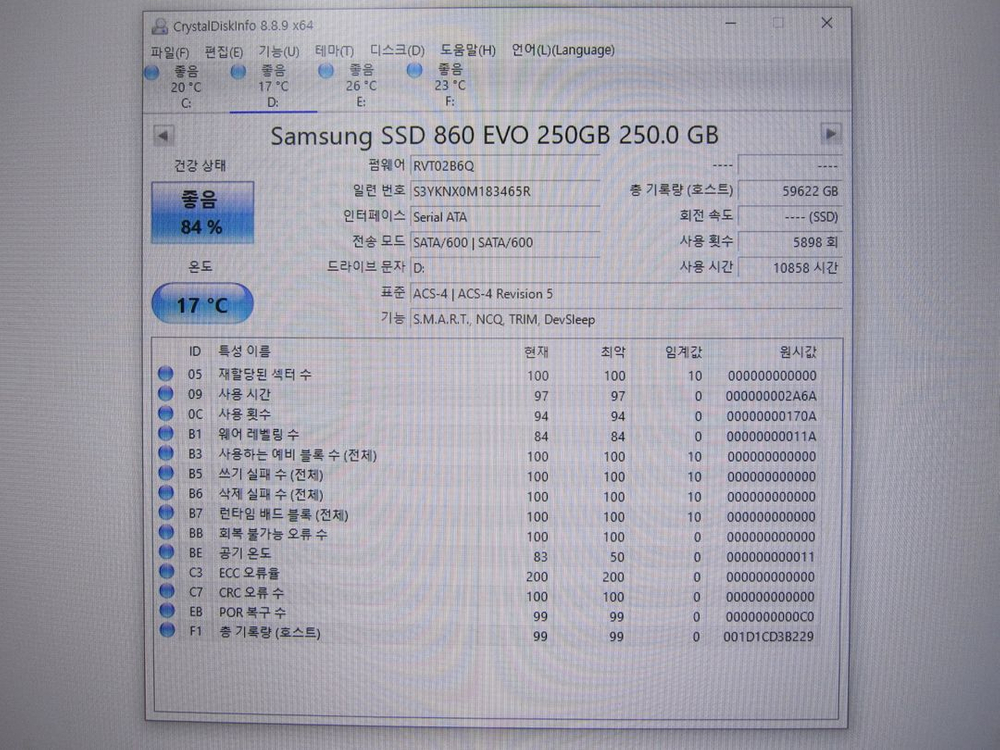Click the CrystalDiskInfo title bar icon
This screenshot has height=750, width=1000.
click(161, 23)
